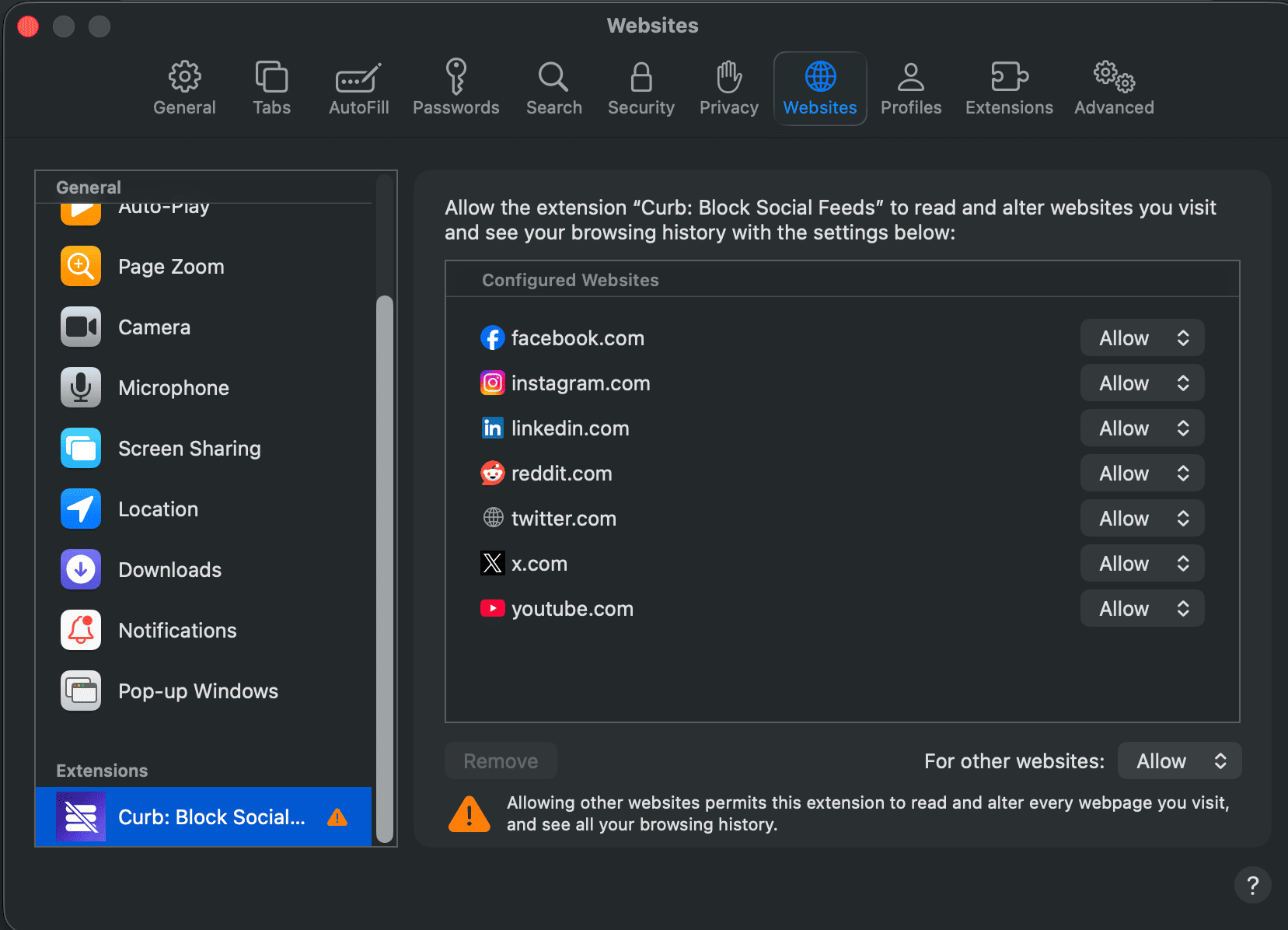Viewport: 1288px width, 930px height.
Task: Switch to the AutoFill pane
Action: click(358, 89)
